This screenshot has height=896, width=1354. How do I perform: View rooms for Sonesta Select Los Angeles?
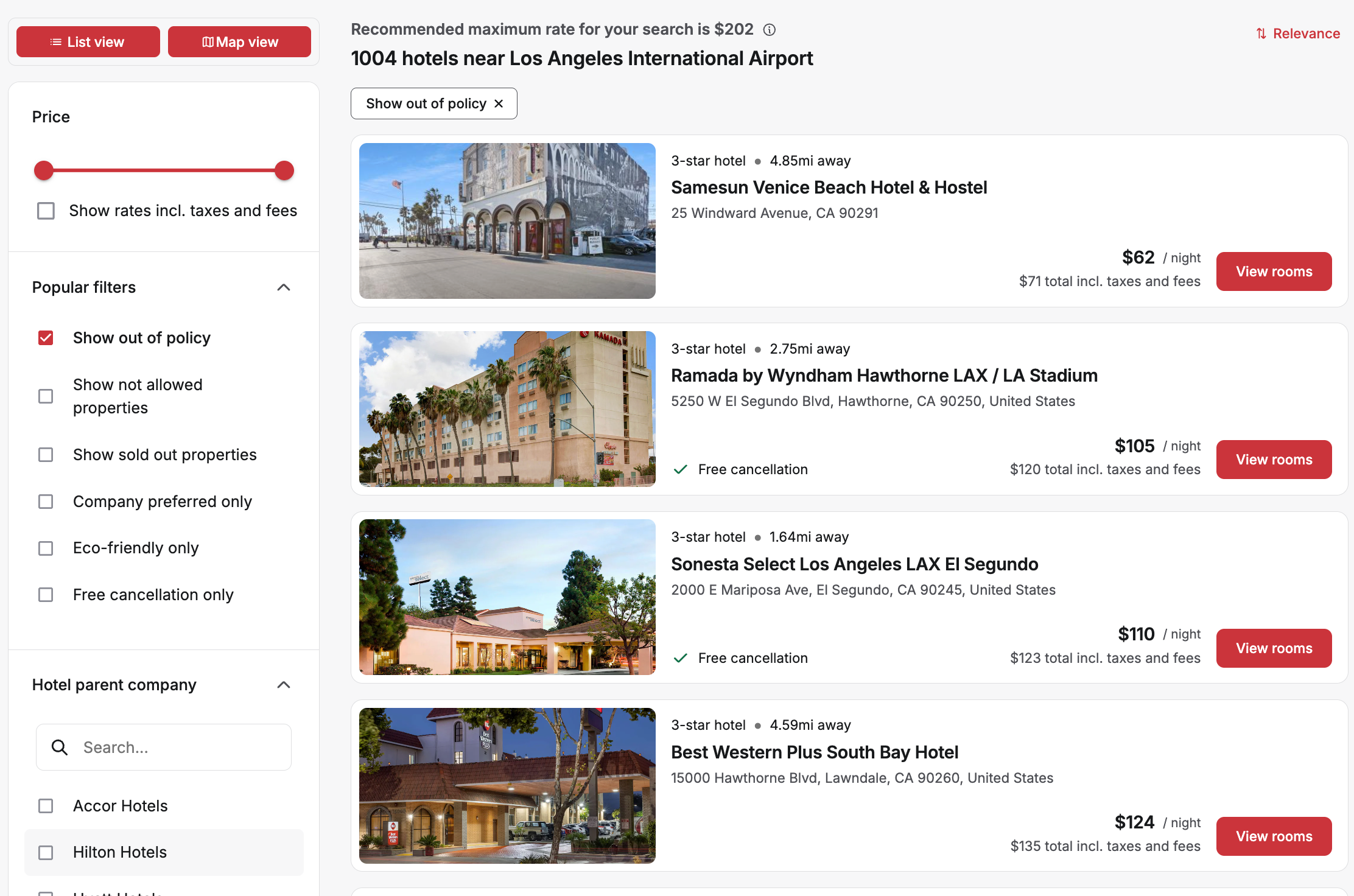point(1274,648)
